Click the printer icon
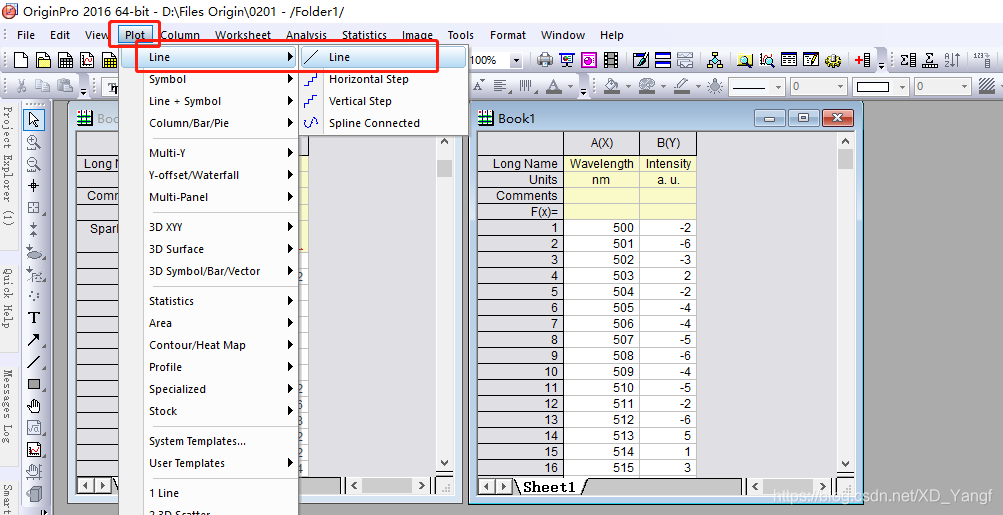This screenshot has height=515, width=1003. coord(545,60)
